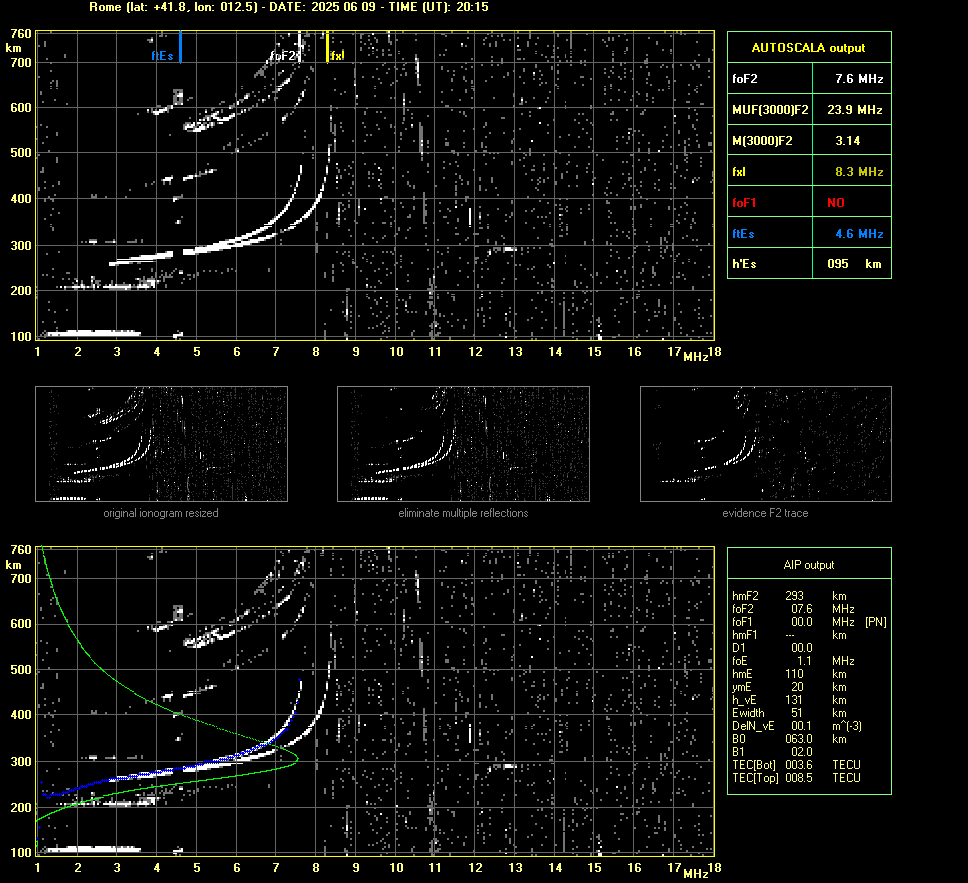Click the foE 1.1 MHz row
This screenshot has width=968, height=883.
click(x=793, y=661)
